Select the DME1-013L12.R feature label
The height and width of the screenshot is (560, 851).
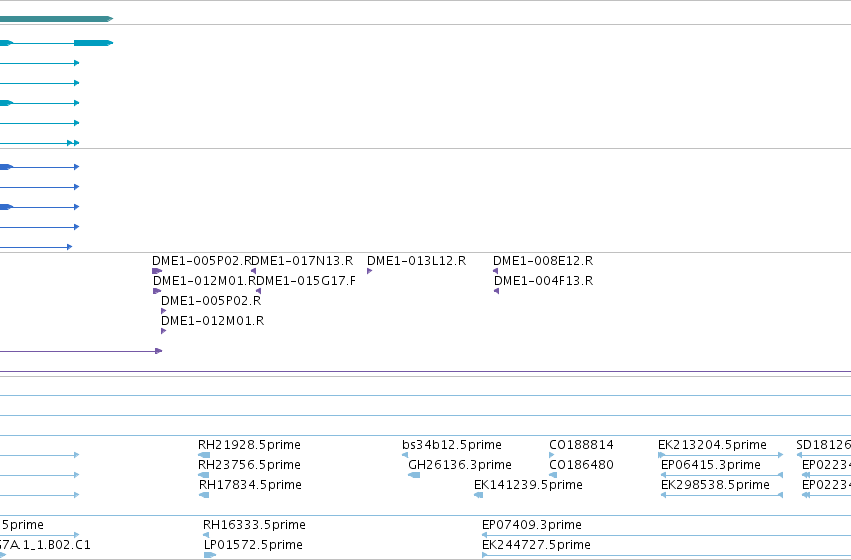[x=416, y=261]
